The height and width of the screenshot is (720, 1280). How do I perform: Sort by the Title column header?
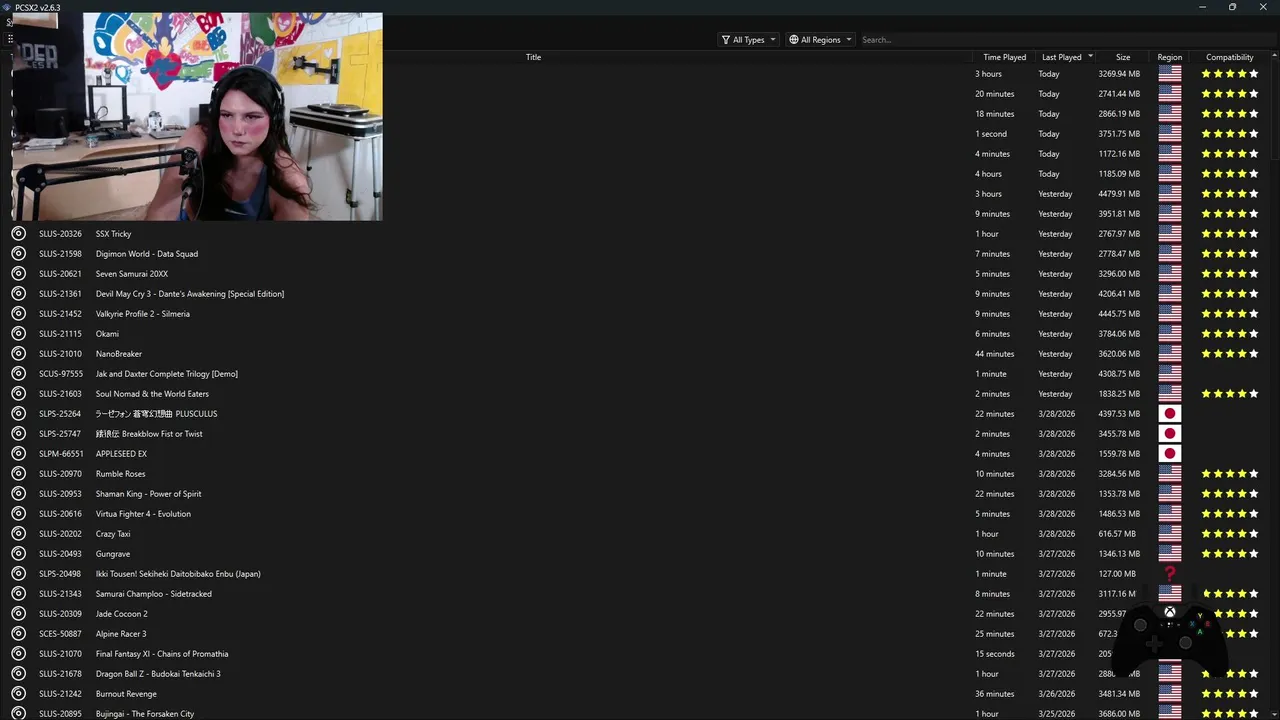click(533, 57)
